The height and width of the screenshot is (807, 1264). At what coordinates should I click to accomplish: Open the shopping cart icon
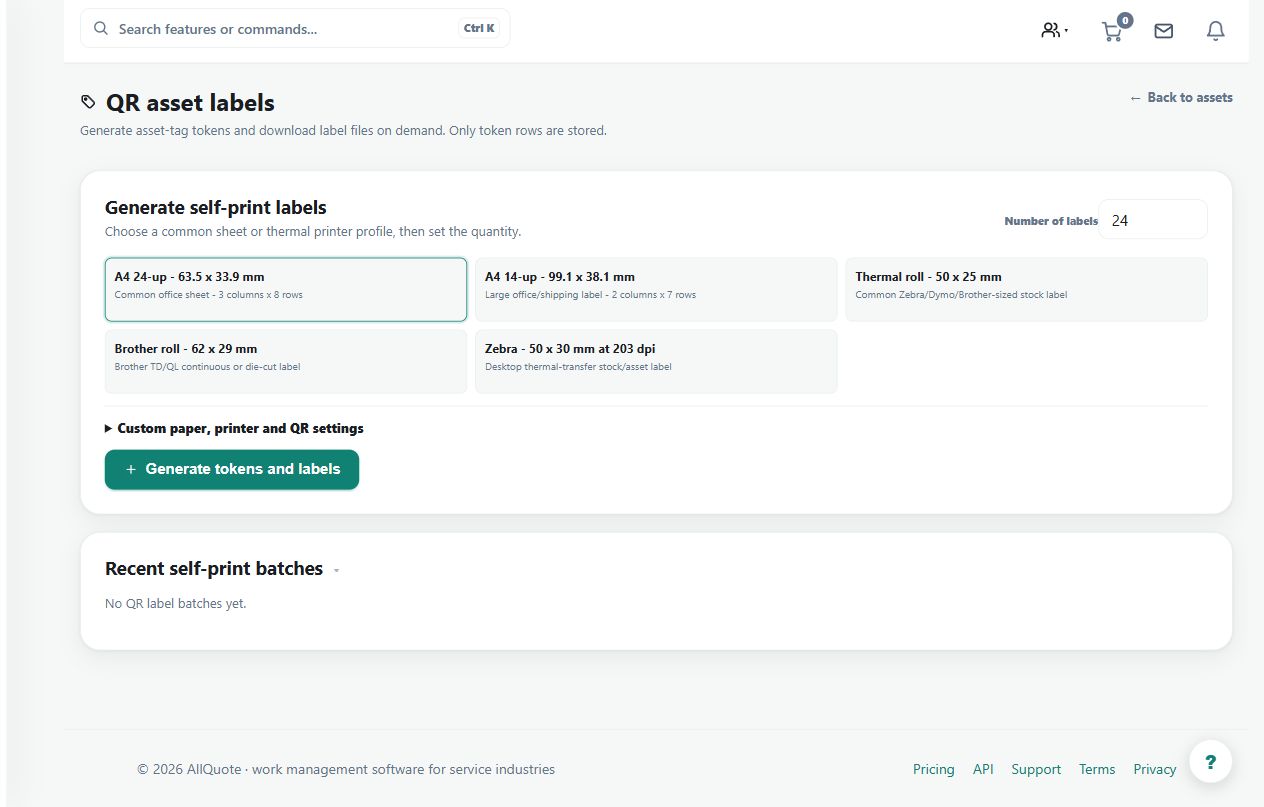tap(1112, 32)
